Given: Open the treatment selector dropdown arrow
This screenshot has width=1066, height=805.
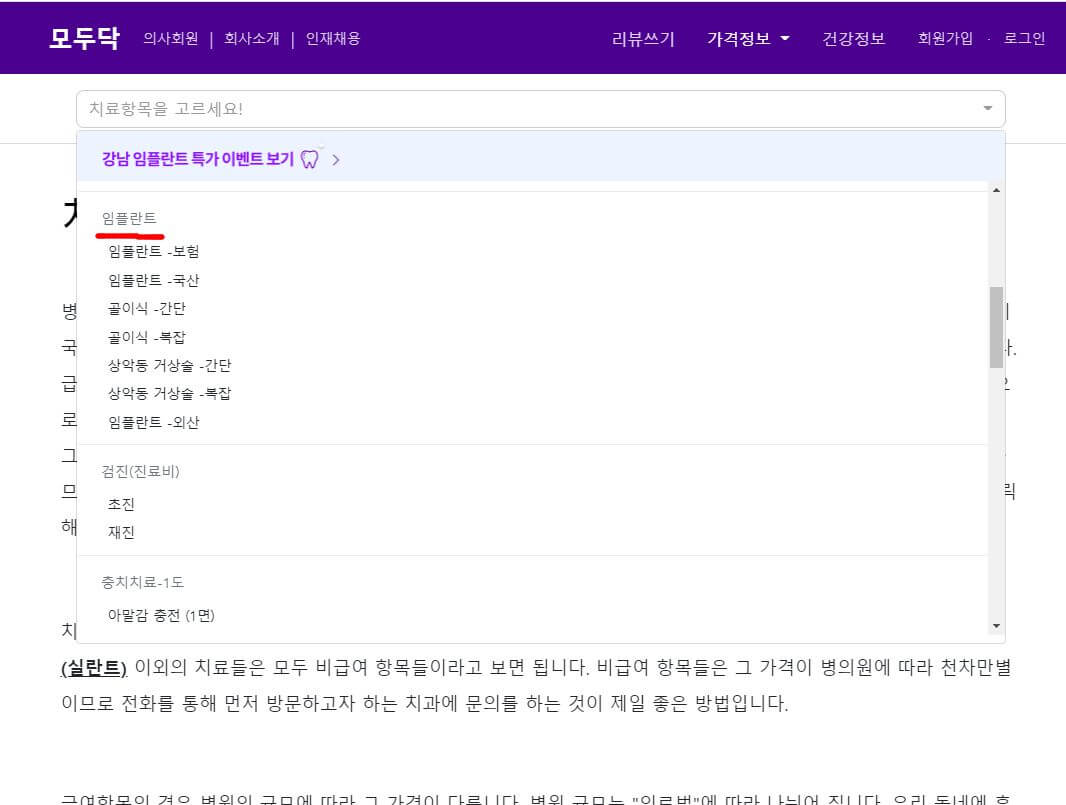Looking at the screenshot, I should point(987,108).
